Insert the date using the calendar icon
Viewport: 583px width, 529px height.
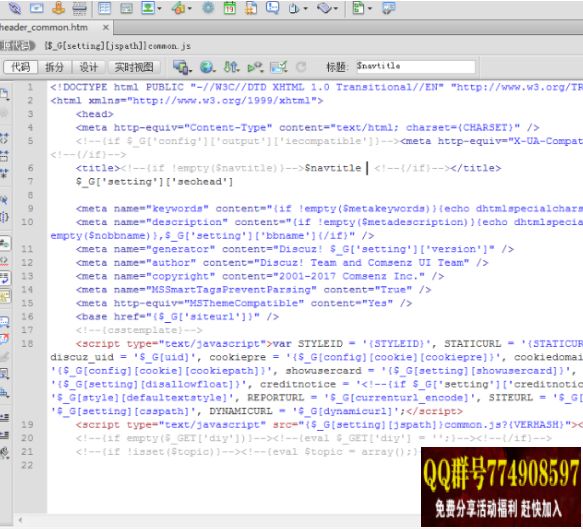(230, 7)
